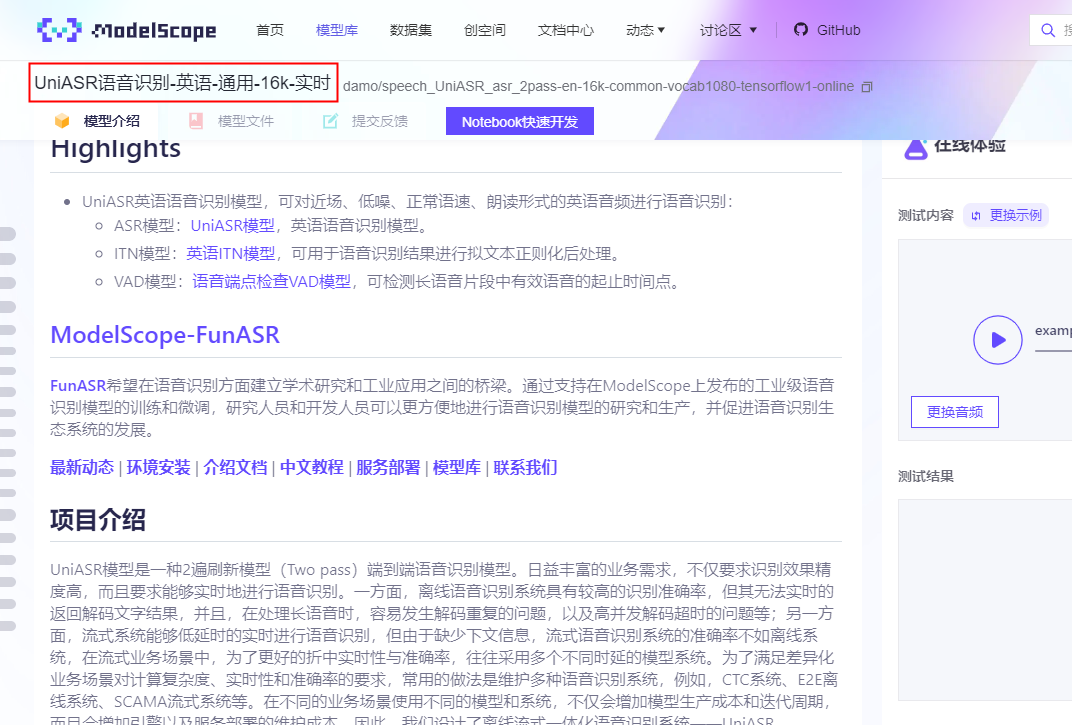Click the 提交反馈 edit icon
Image resolution: width=1072 pixels, height=725 pixels.
click(330, 121)
